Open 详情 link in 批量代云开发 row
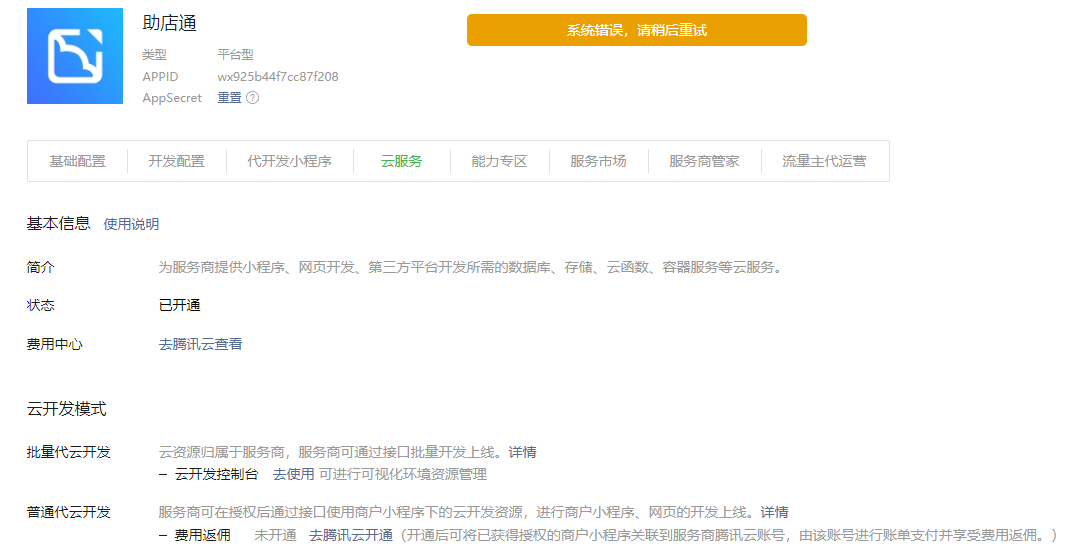The height and width of the screenshot is (558, 1077). 523,452
